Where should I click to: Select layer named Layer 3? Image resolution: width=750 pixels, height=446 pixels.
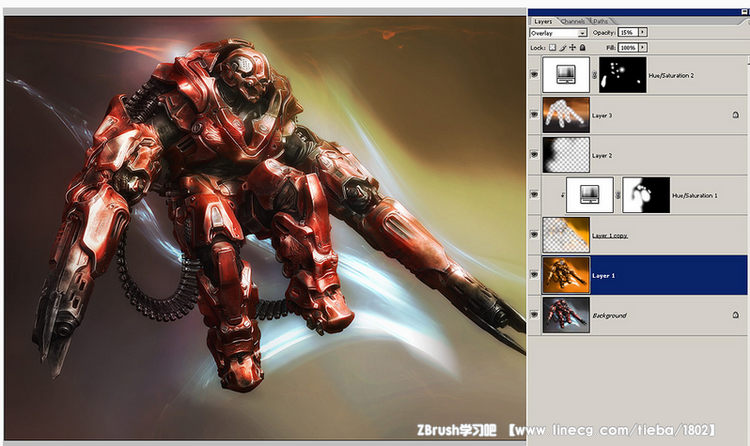(602, 115)
